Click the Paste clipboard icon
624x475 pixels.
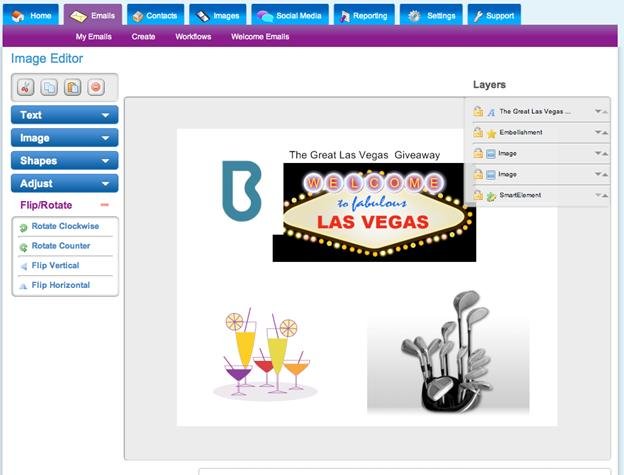point(72,87)
